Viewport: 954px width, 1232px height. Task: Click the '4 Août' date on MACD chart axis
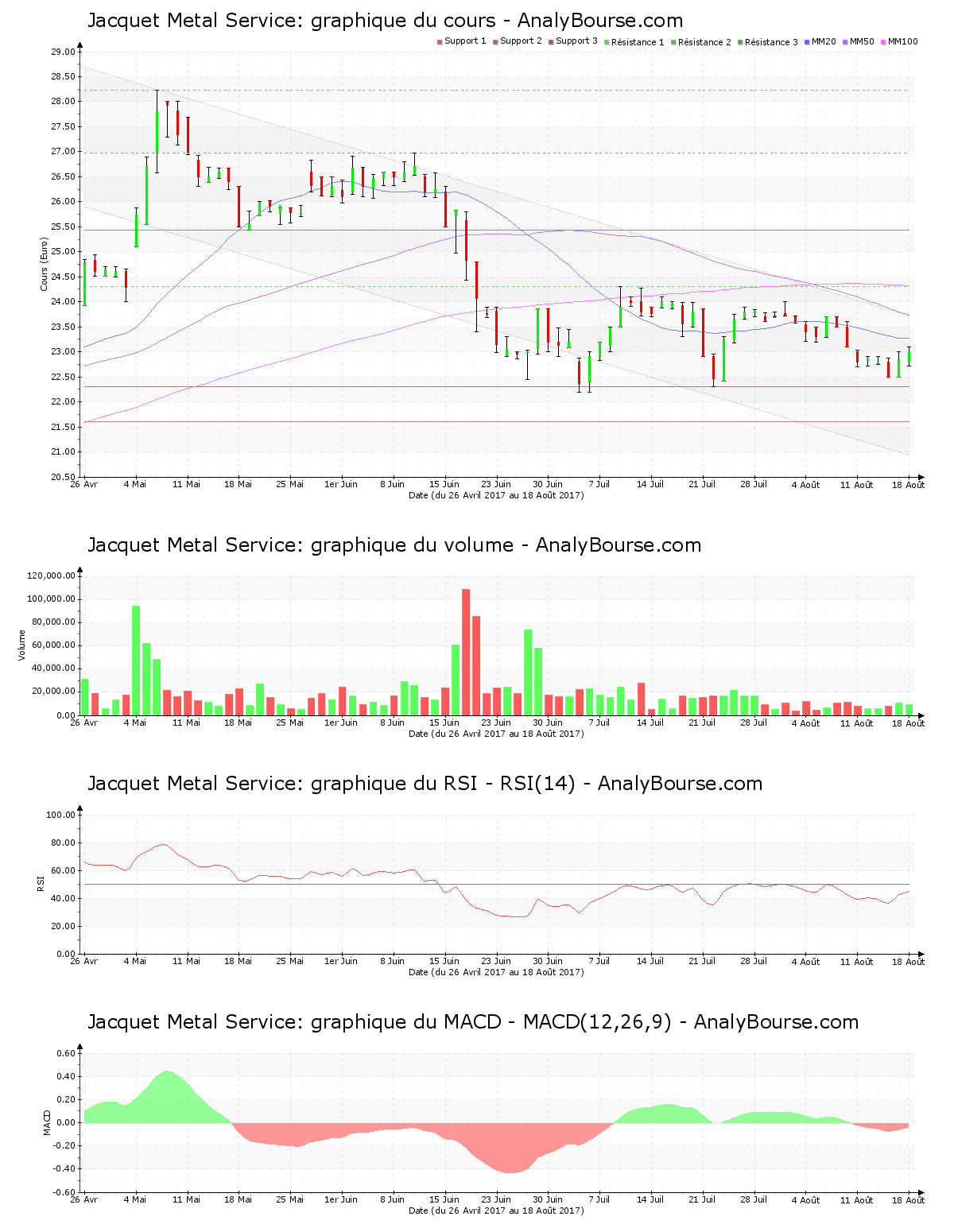pos(805,1200)
